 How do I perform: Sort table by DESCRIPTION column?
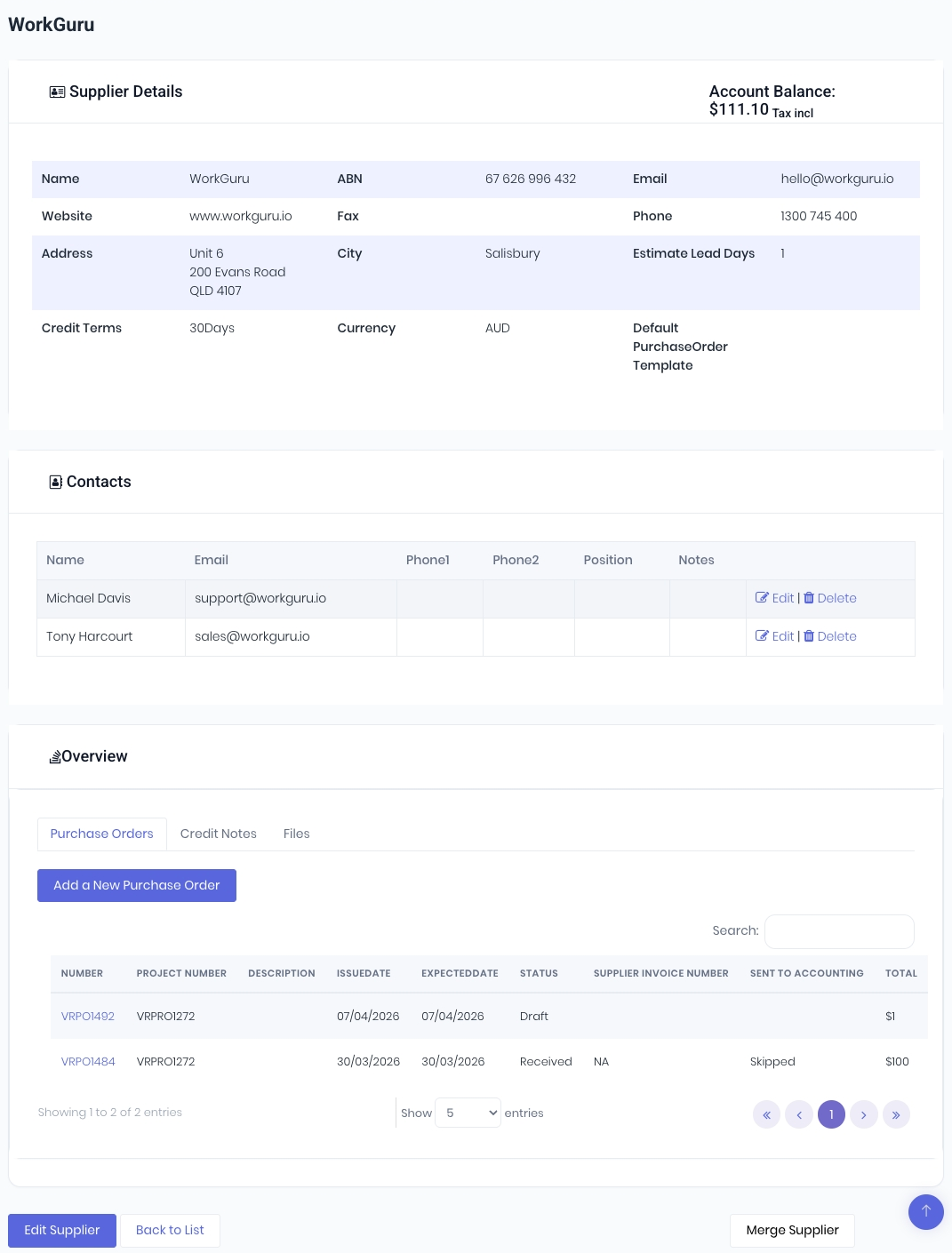click(282, 974)
